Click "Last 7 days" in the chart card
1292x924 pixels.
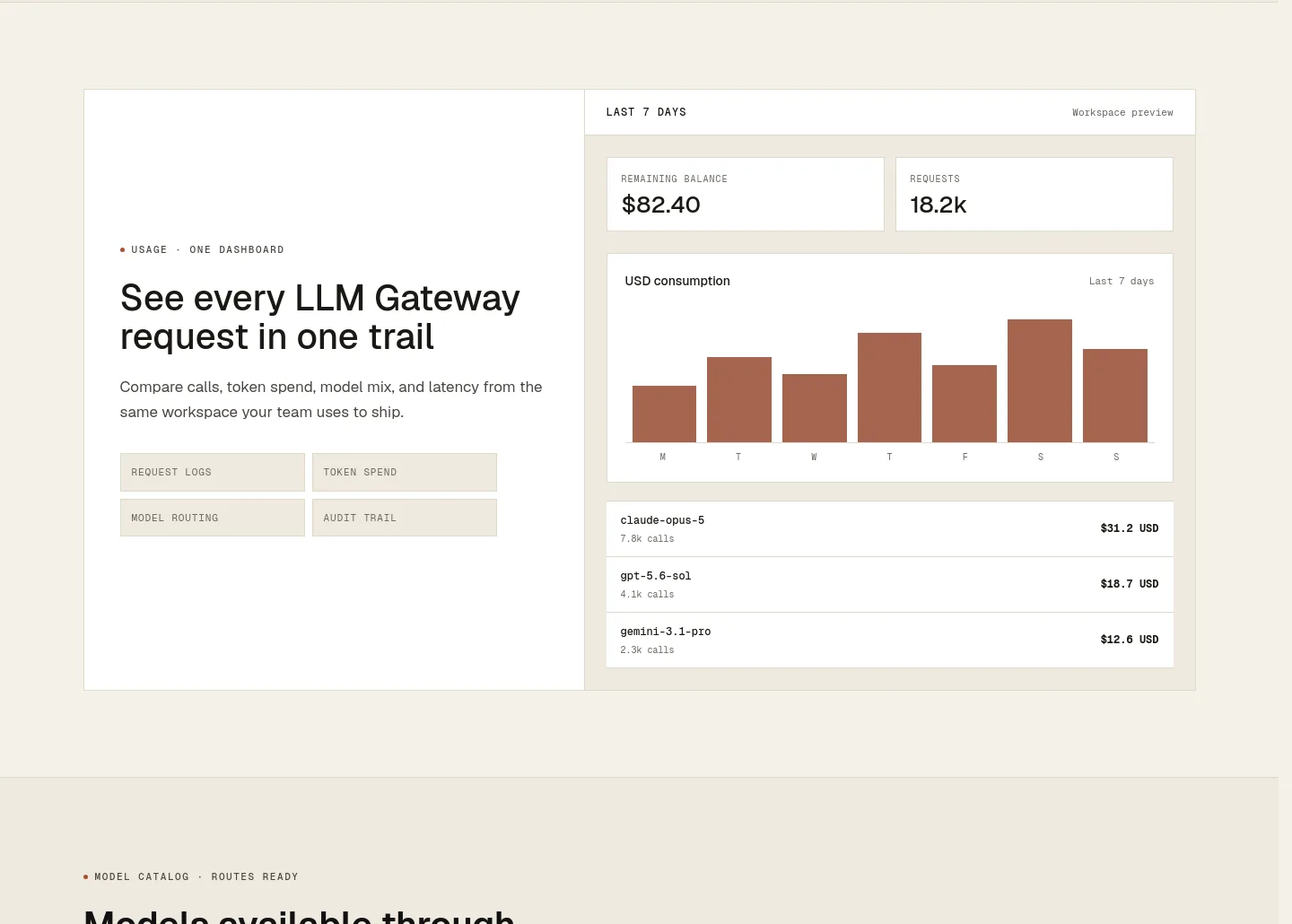tap(1122, 281)
